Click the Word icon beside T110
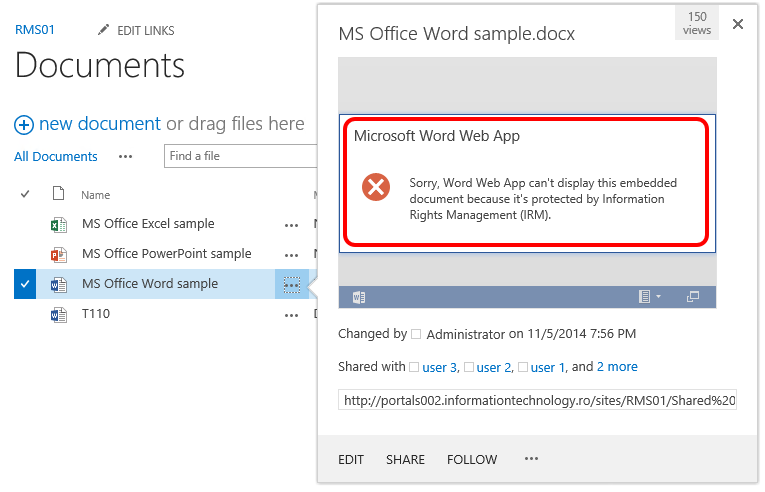The image size is (765, 492). [x=59, y=315]
